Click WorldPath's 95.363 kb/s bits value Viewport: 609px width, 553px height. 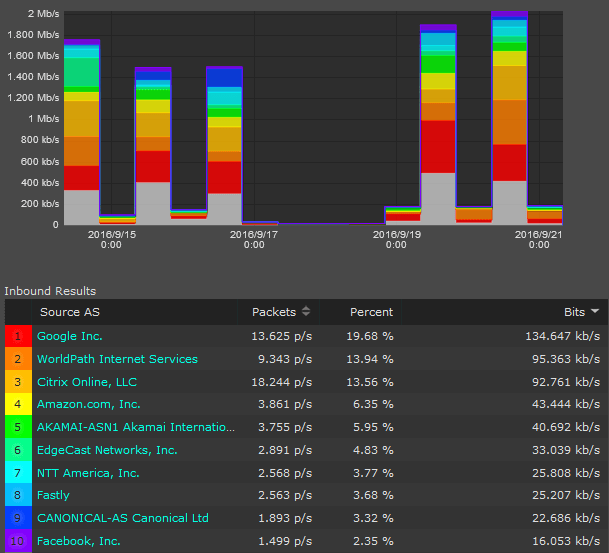[x=566, y=359]
